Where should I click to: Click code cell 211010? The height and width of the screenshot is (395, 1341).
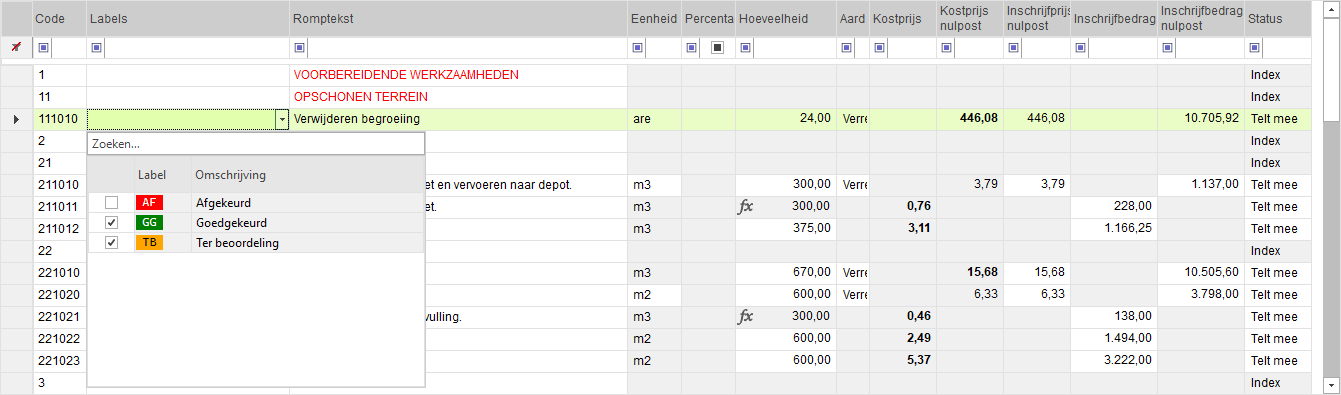[x=59, y=185]
